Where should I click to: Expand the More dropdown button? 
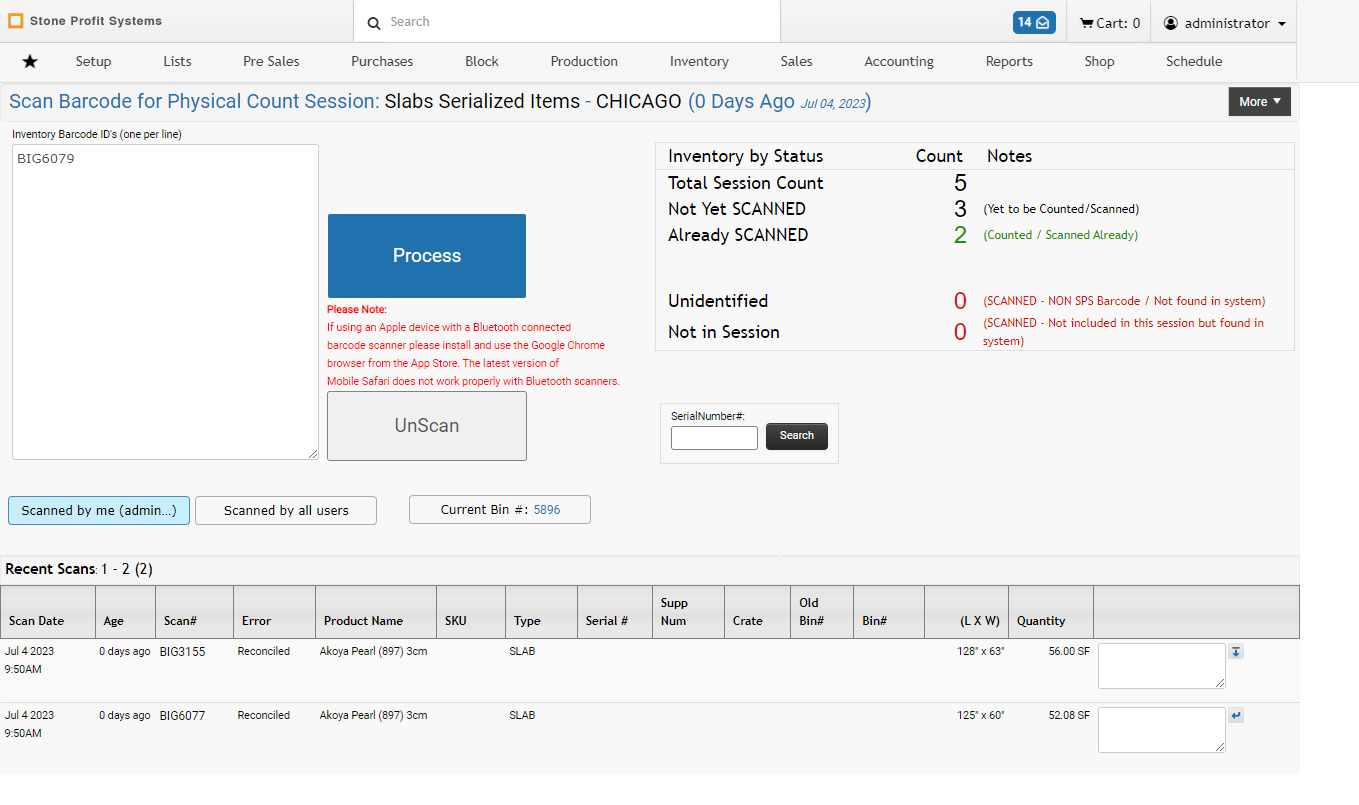coord(1259,102)
